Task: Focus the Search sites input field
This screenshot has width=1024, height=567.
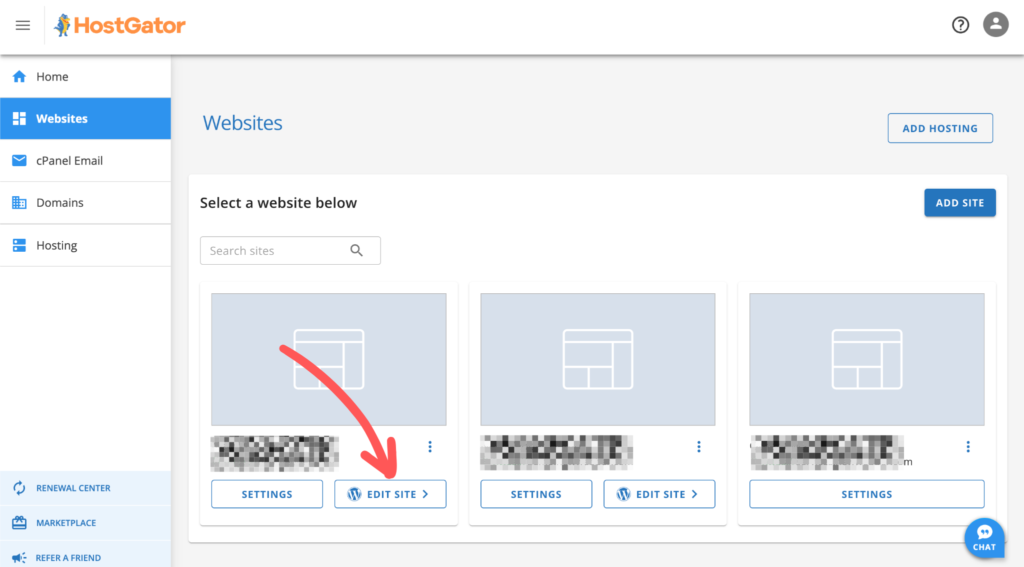Action: click(275, 251)
